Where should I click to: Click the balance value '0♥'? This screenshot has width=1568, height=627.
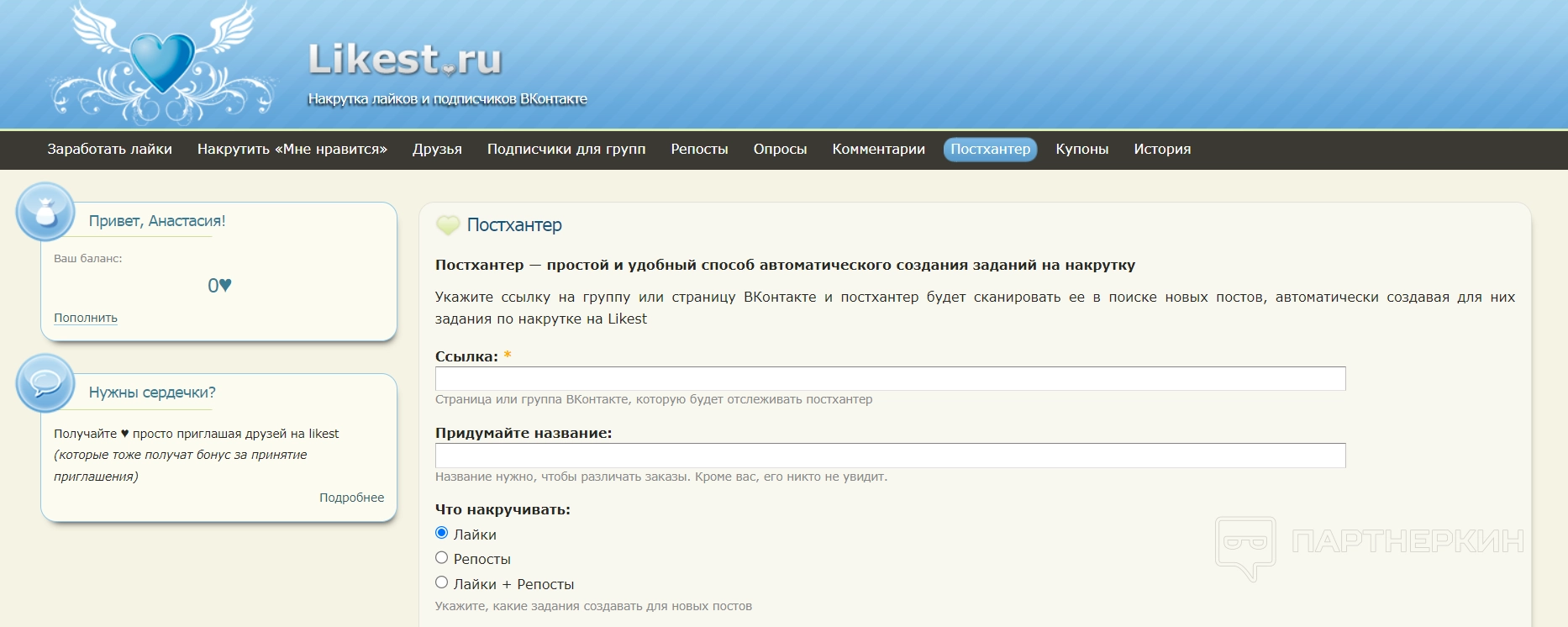point(219,286)
